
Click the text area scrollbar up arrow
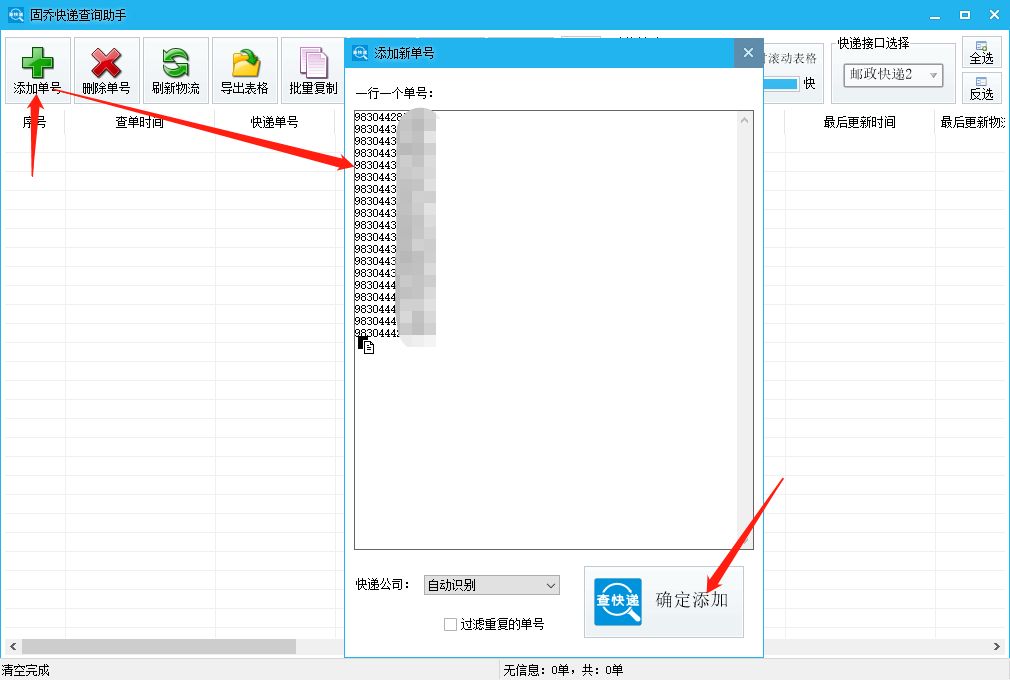pos(745,120)
